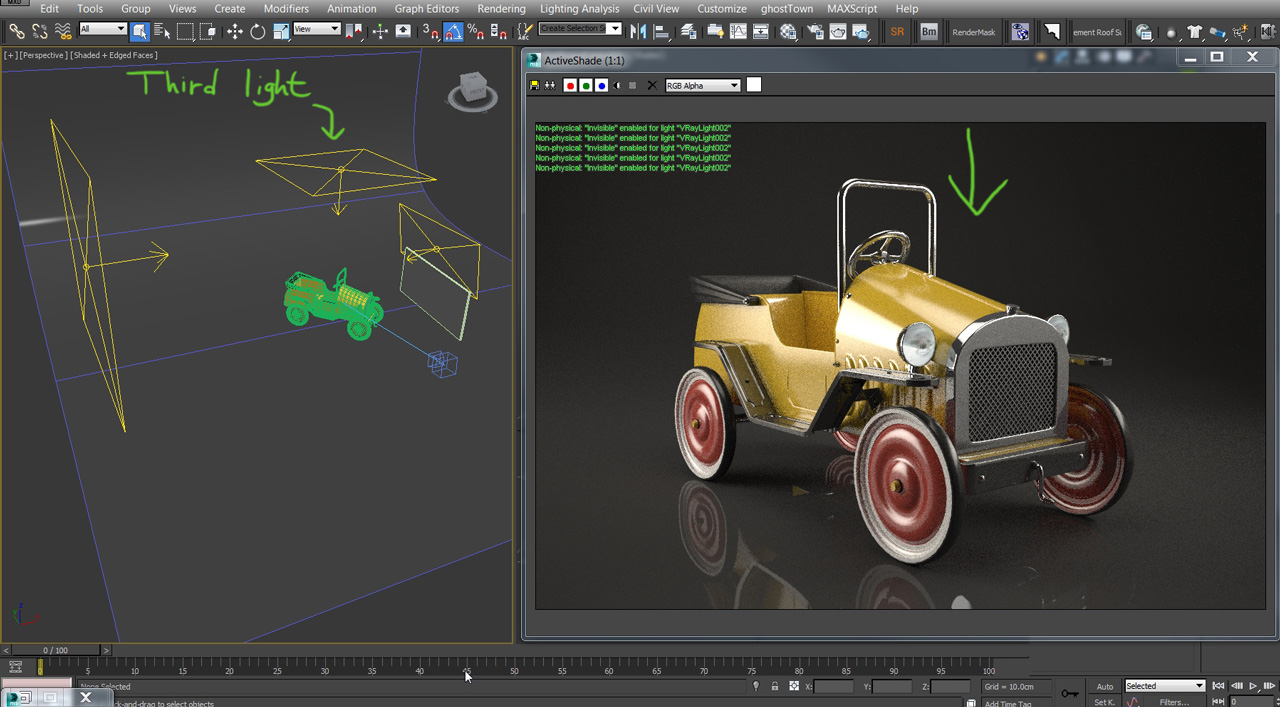
Task: Select the Select and Rotate tool
Action: click(257, 32)
